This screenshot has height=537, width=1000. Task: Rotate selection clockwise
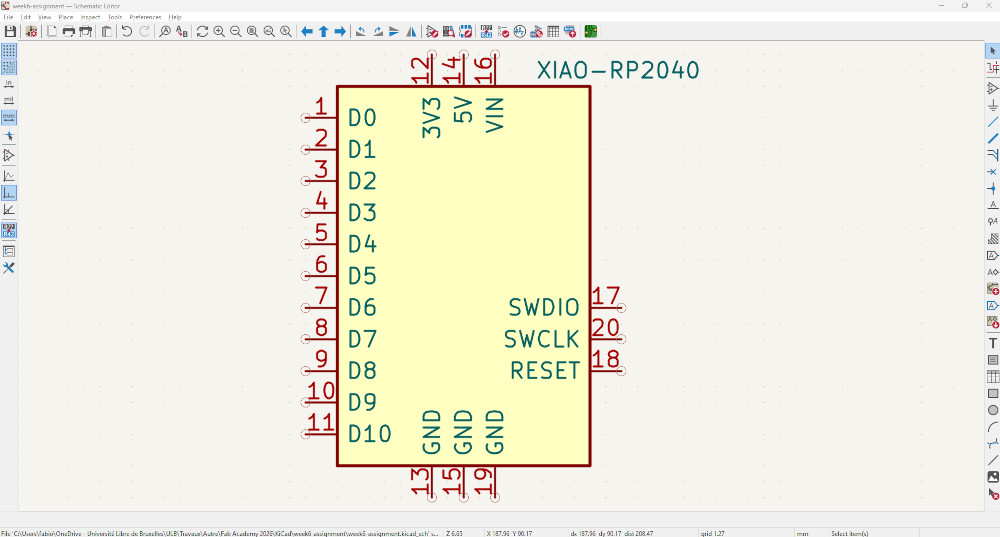pos(378,31)
